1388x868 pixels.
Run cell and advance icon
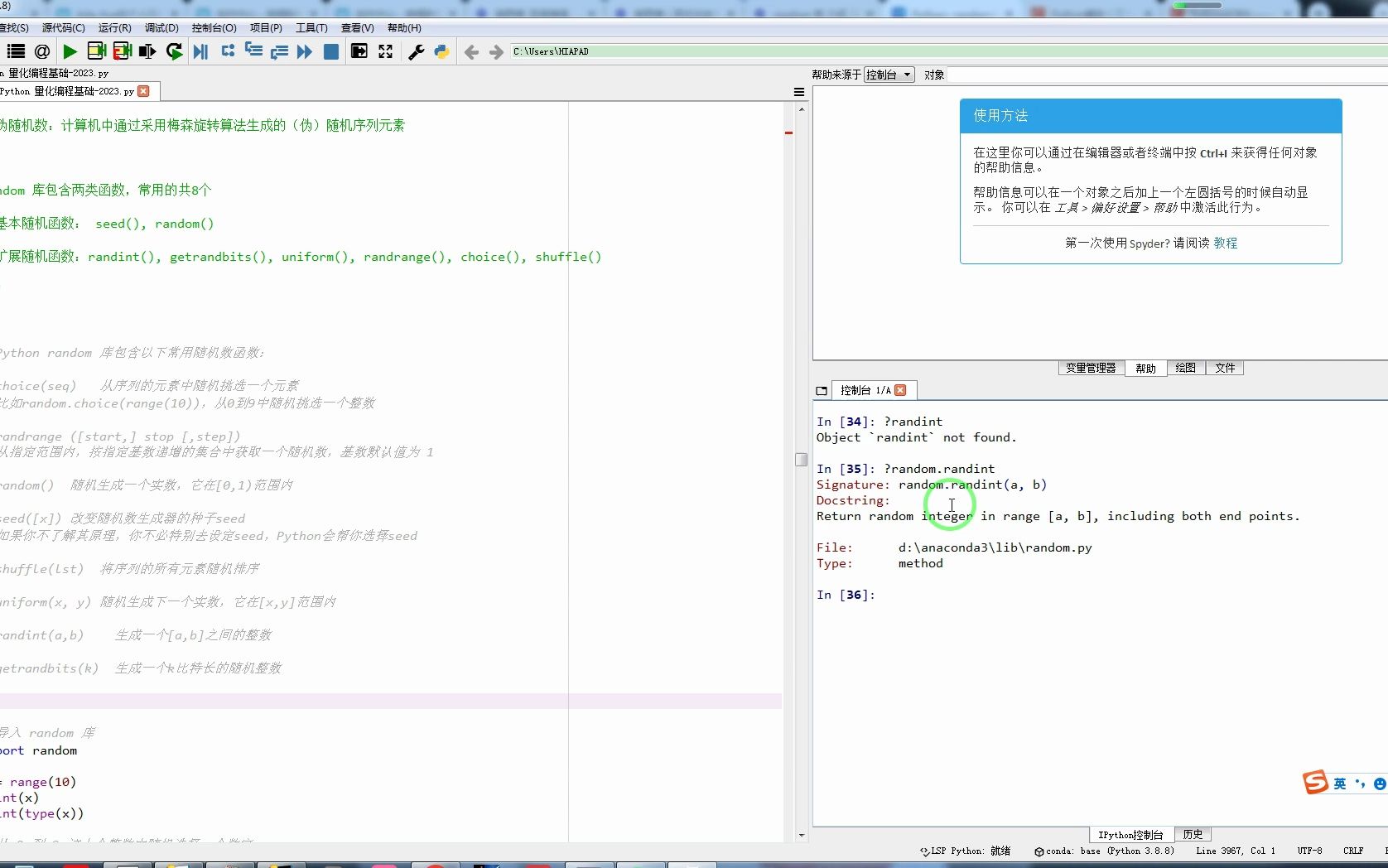point(123,51)
